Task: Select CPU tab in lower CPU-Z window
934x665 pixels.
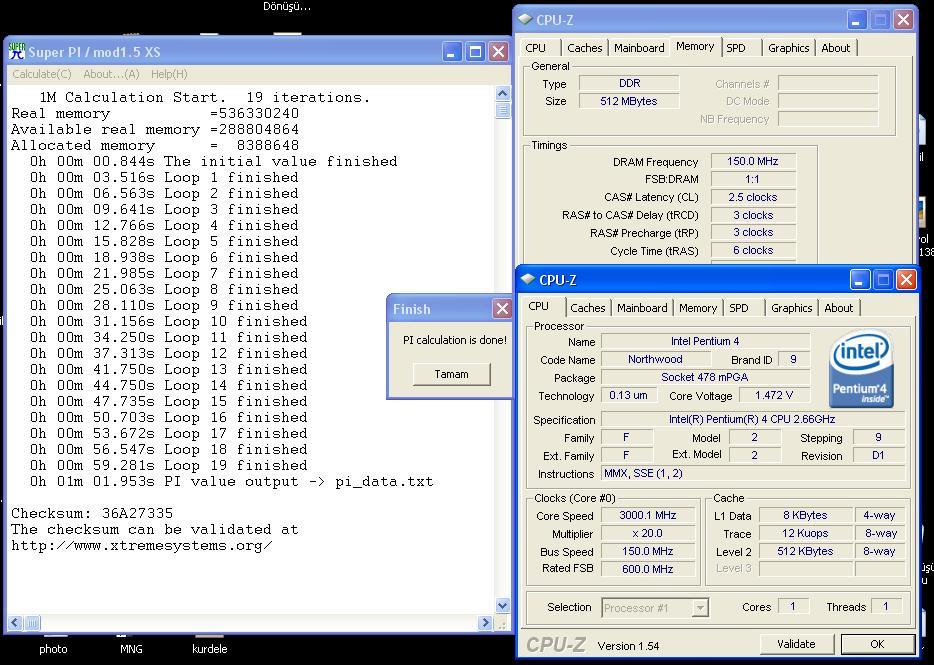Action: pyautogui.click(x=538, y=306)
